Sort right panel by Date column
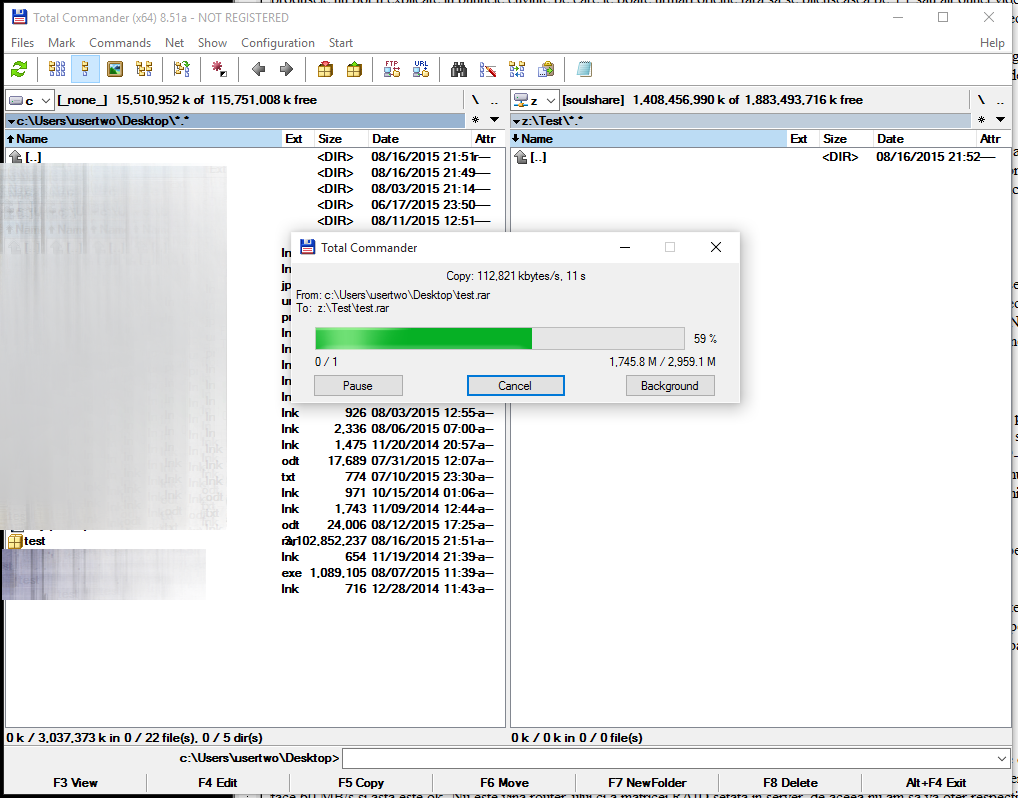The height and width of the screenshot is (798, 1018). (x=925, y=138)
